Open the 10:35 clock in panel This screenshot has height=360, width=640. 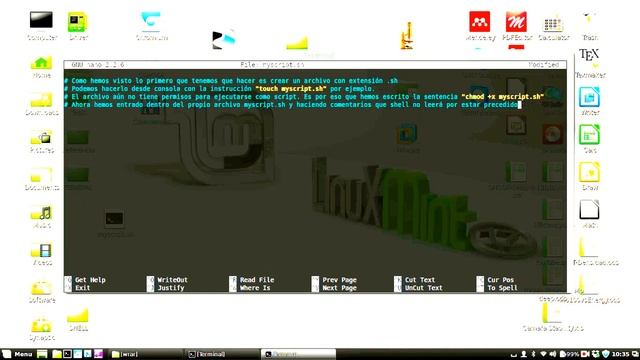[x=620, y=354]
